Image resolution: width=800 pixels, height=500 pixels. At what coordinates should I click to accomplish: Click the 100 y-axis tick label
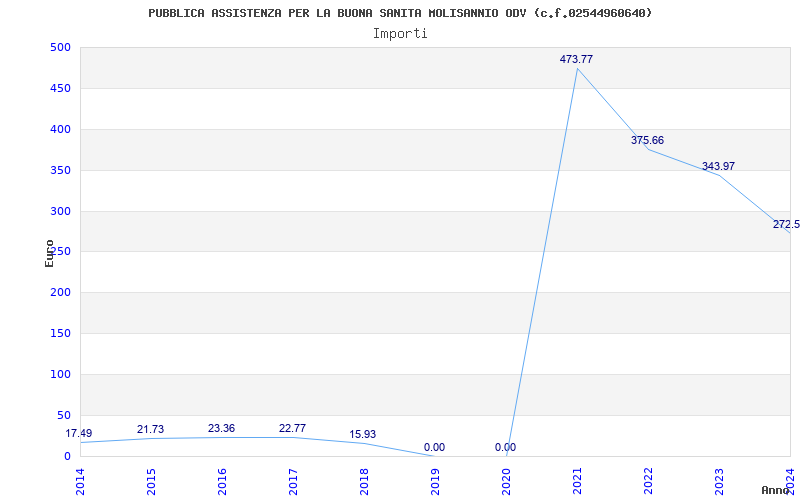(60, 374)
